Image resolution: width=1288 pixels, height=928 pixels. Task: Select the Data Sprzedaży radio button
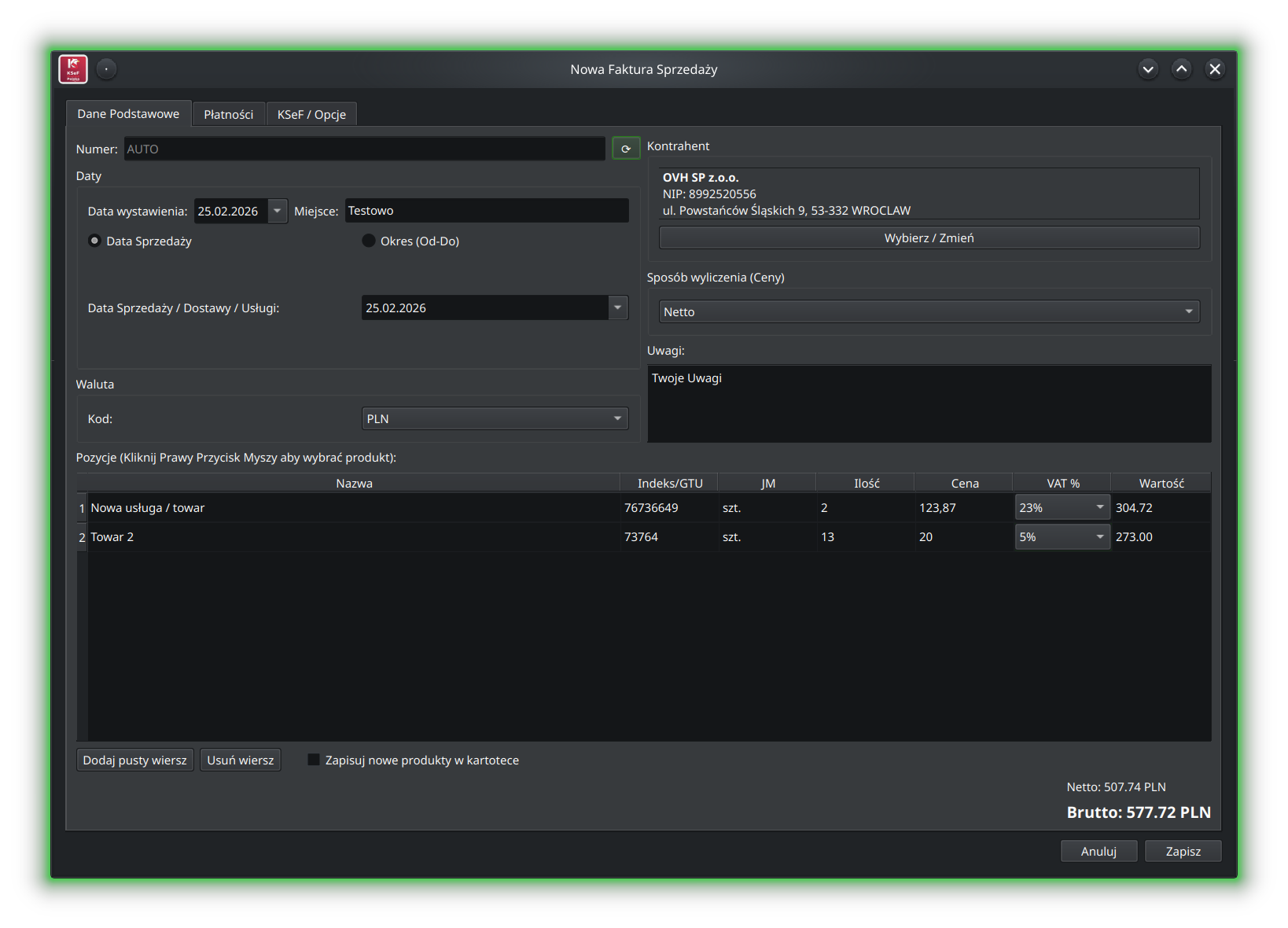click(95, 241)
